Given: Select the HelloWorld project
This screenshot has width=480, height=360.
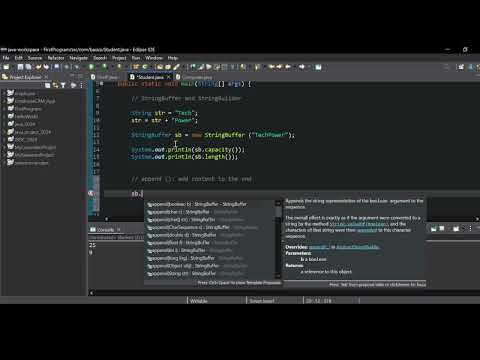Looking at the screenshot, I should tap(26, 116).
